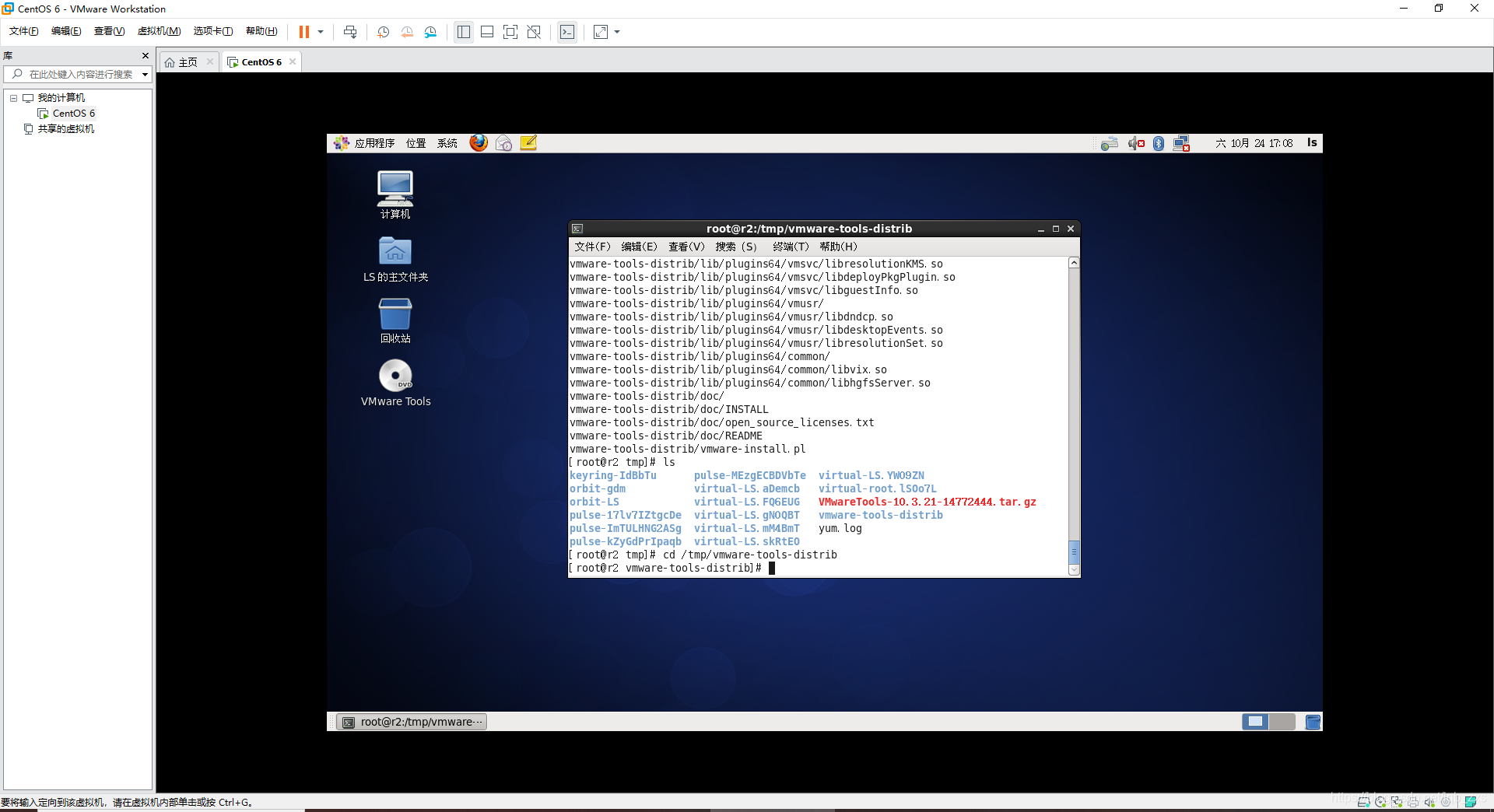
Task: Open the terminal 帮助(H) menu
Action: (838, 247)
